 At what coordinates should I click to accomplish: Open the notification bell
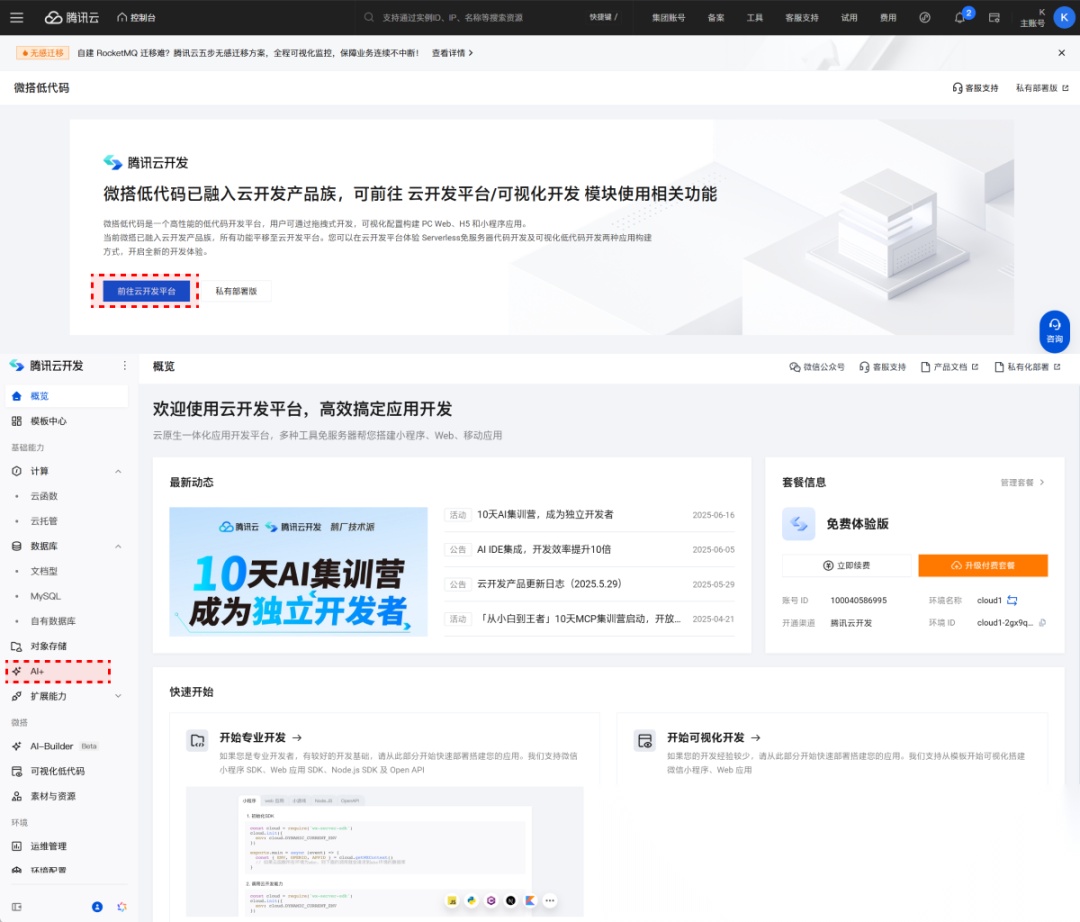(959, 17)
